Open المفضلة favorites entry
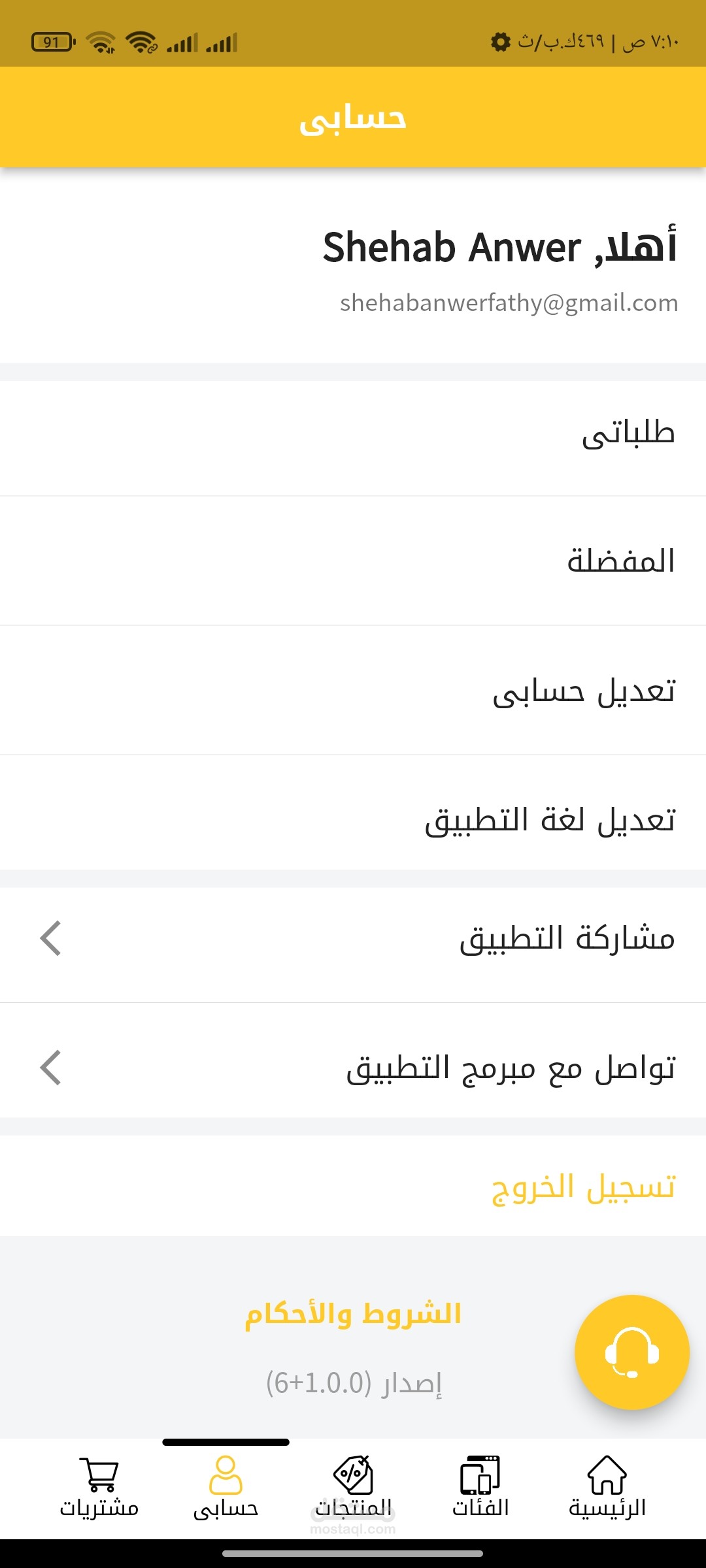 click(x=353, y=561)
